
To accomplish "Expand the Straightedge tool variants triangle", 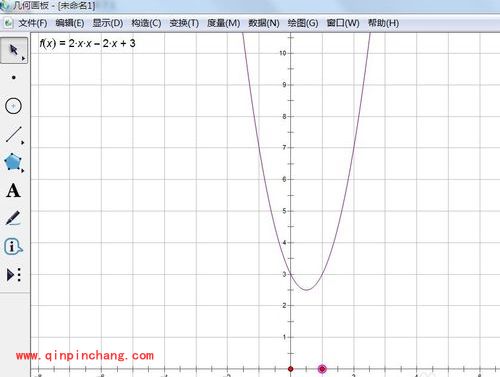I will [x=23, y=143].
